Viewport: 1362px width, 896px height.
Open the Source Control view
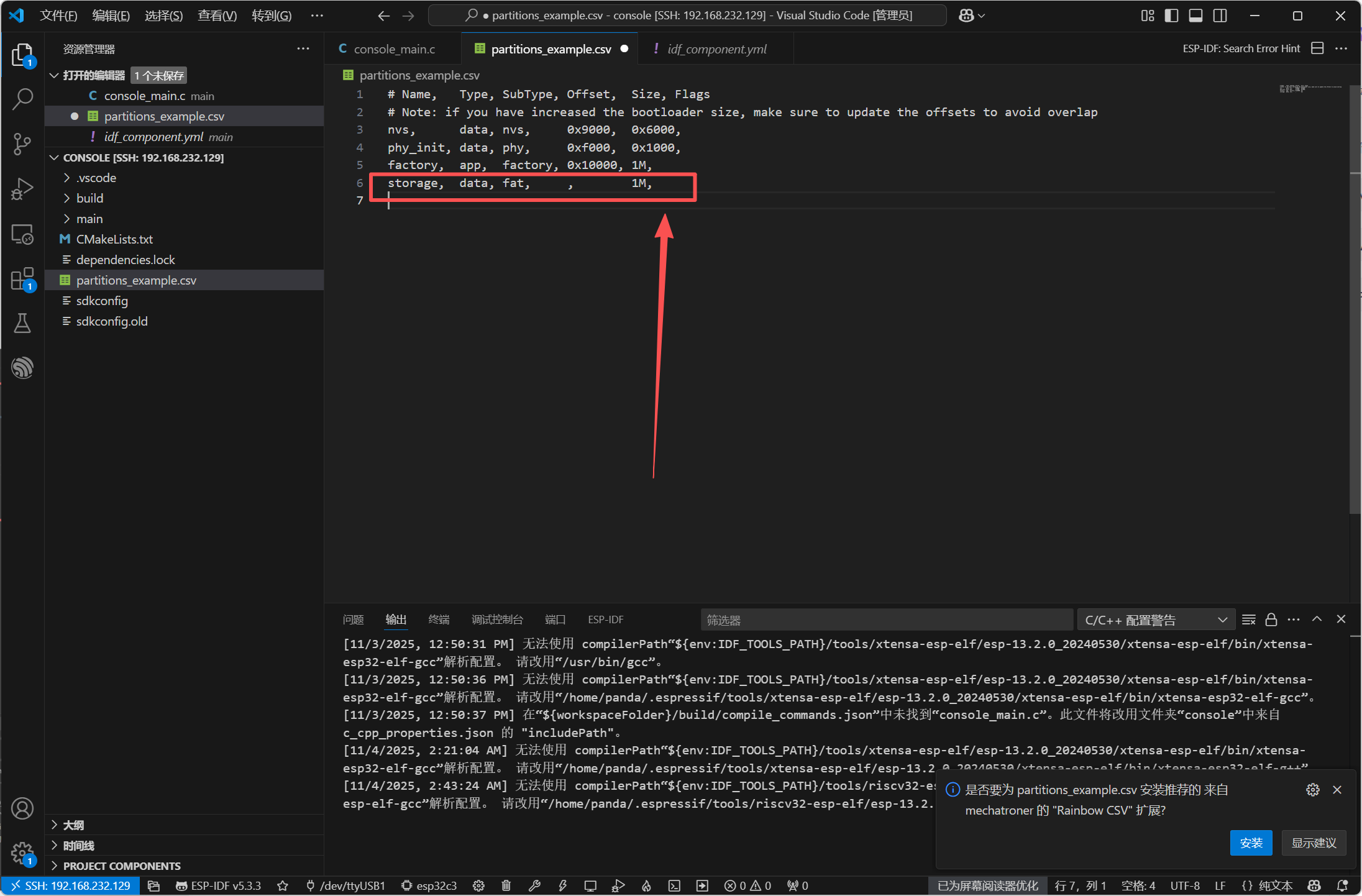(x=22, y=144)
